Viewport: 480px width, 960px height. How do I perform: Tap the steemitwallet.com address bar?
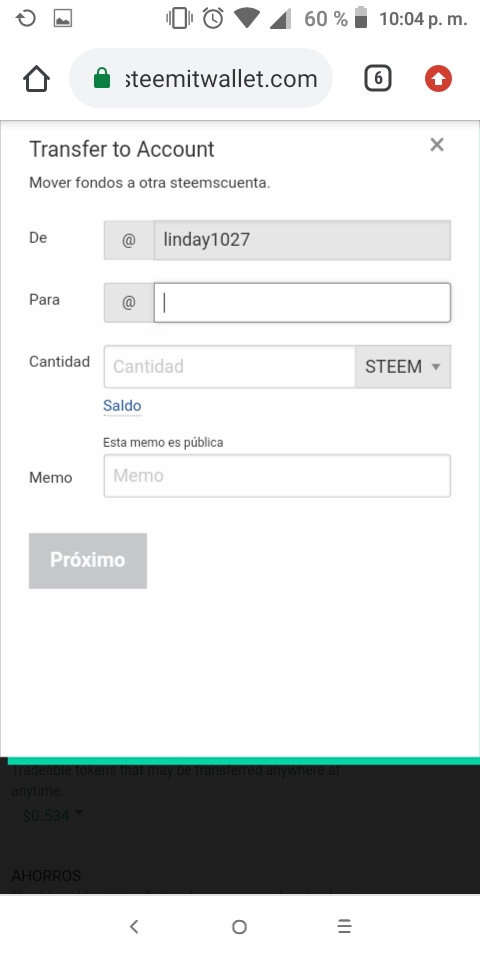coord(201,78)
